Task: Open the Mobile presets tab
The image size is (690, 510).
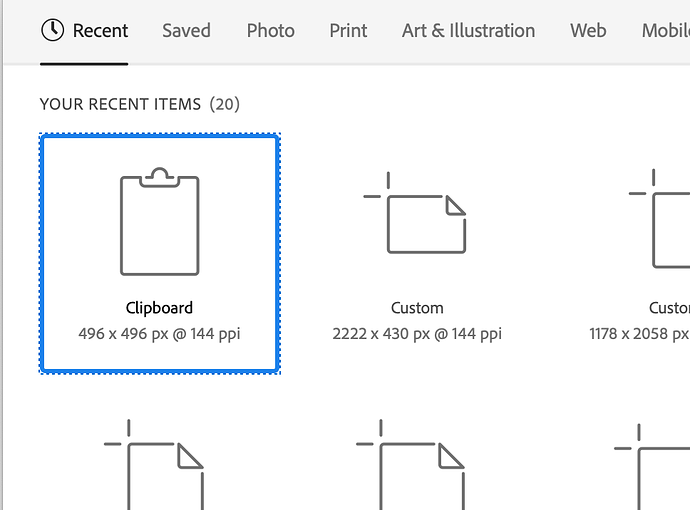Action: click(665, 31)
